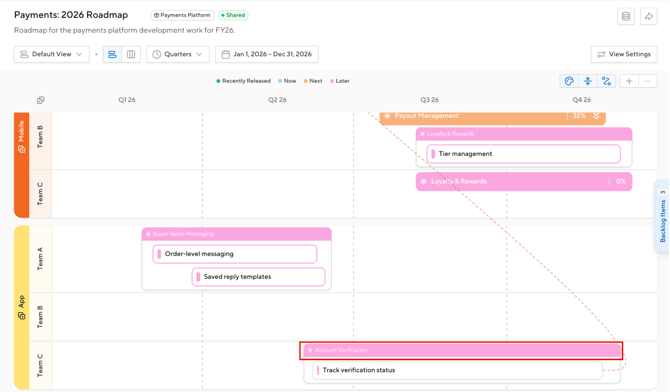The width and height of the screenshot is (670, 392).
Task: Open the Default View dropdown
Action: pyautogui.click(x=52, y=54)
